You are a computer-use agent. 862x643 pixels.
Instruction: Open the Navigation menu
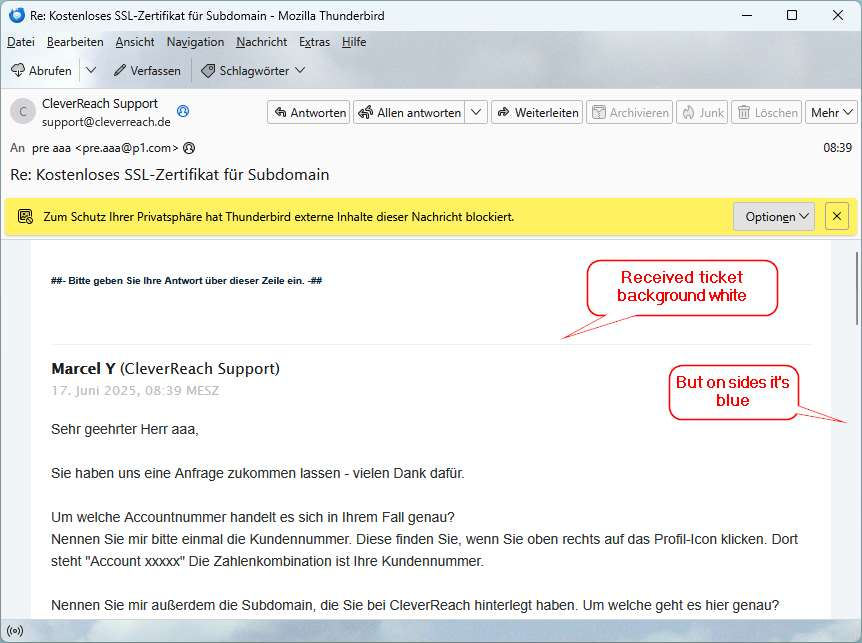(x=195, y=42)
